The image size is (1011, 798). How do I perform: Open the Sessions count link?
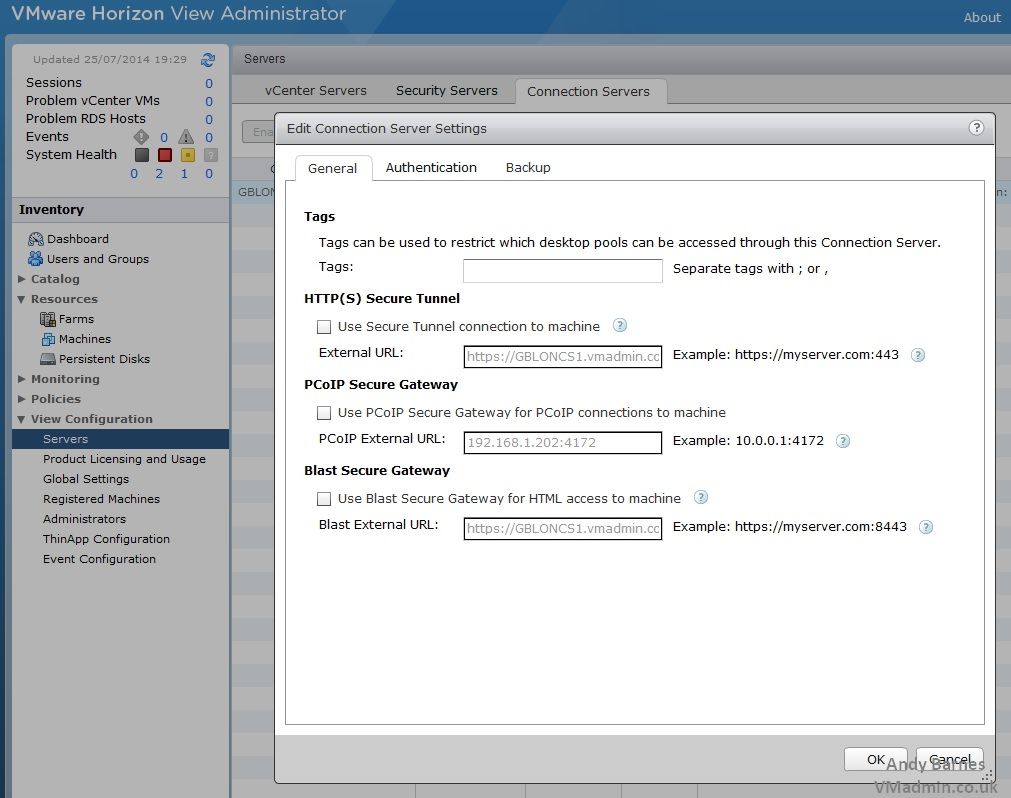(209, 83)
